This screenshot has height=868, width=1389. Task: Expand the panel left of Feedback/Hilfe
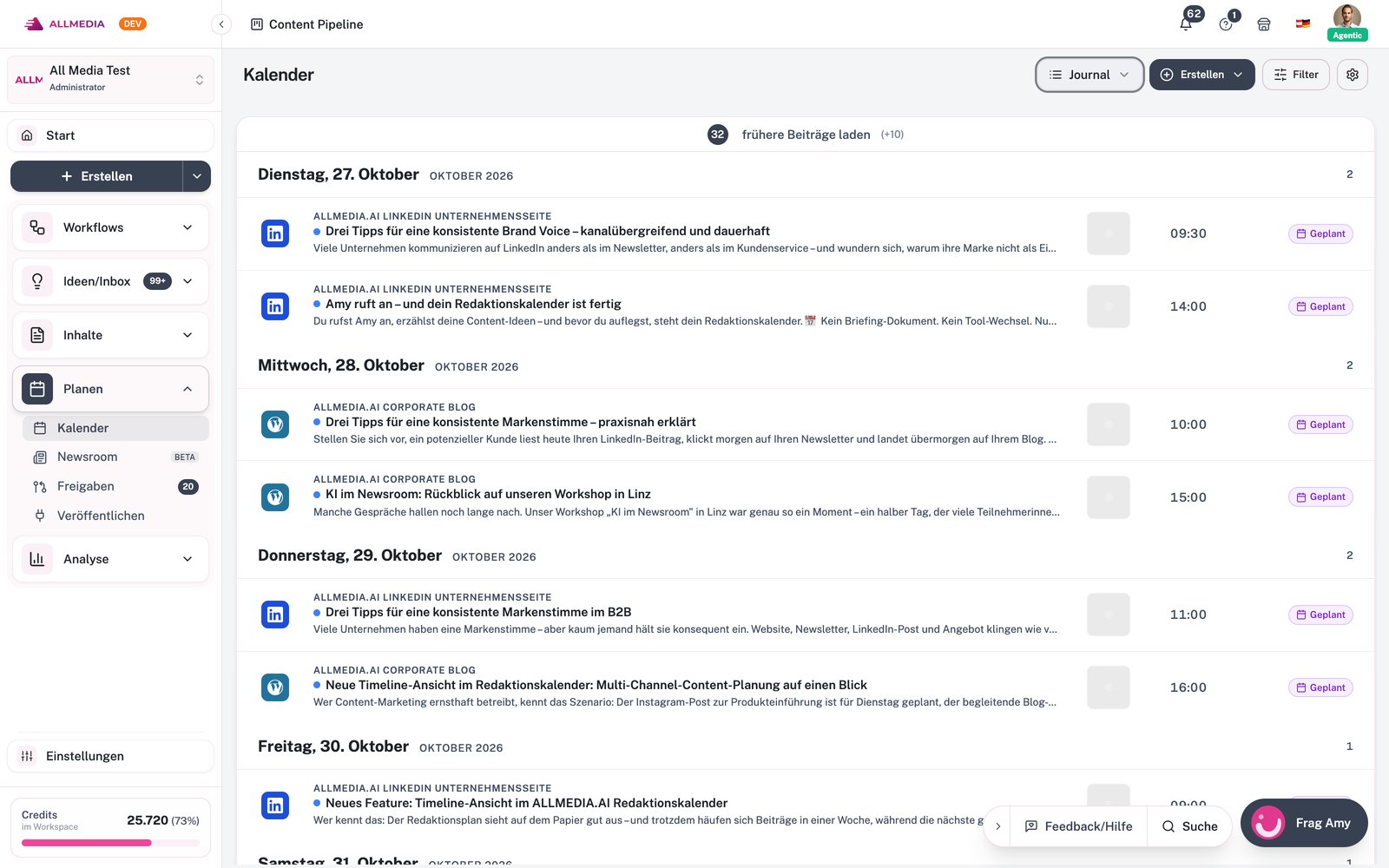pos(998,826)
